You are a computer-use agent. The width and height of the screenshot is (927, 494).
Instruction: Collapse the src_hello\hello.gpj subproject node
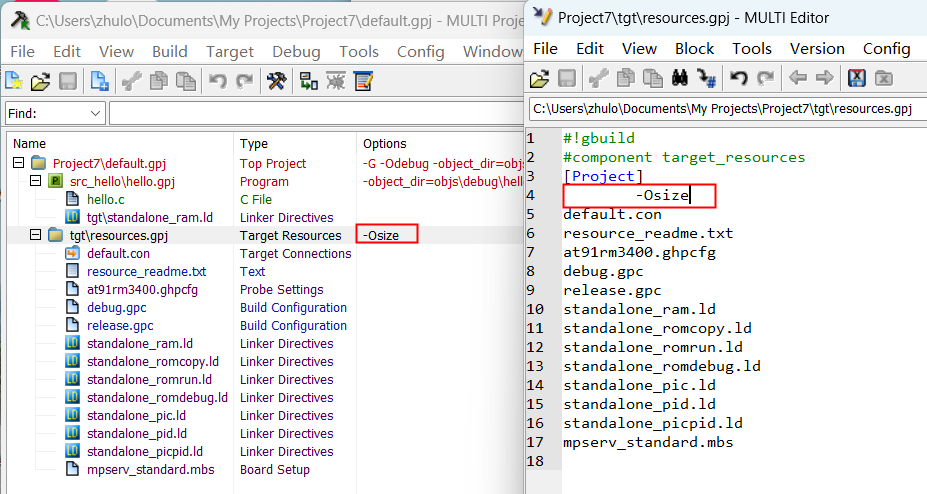(35, 181)
